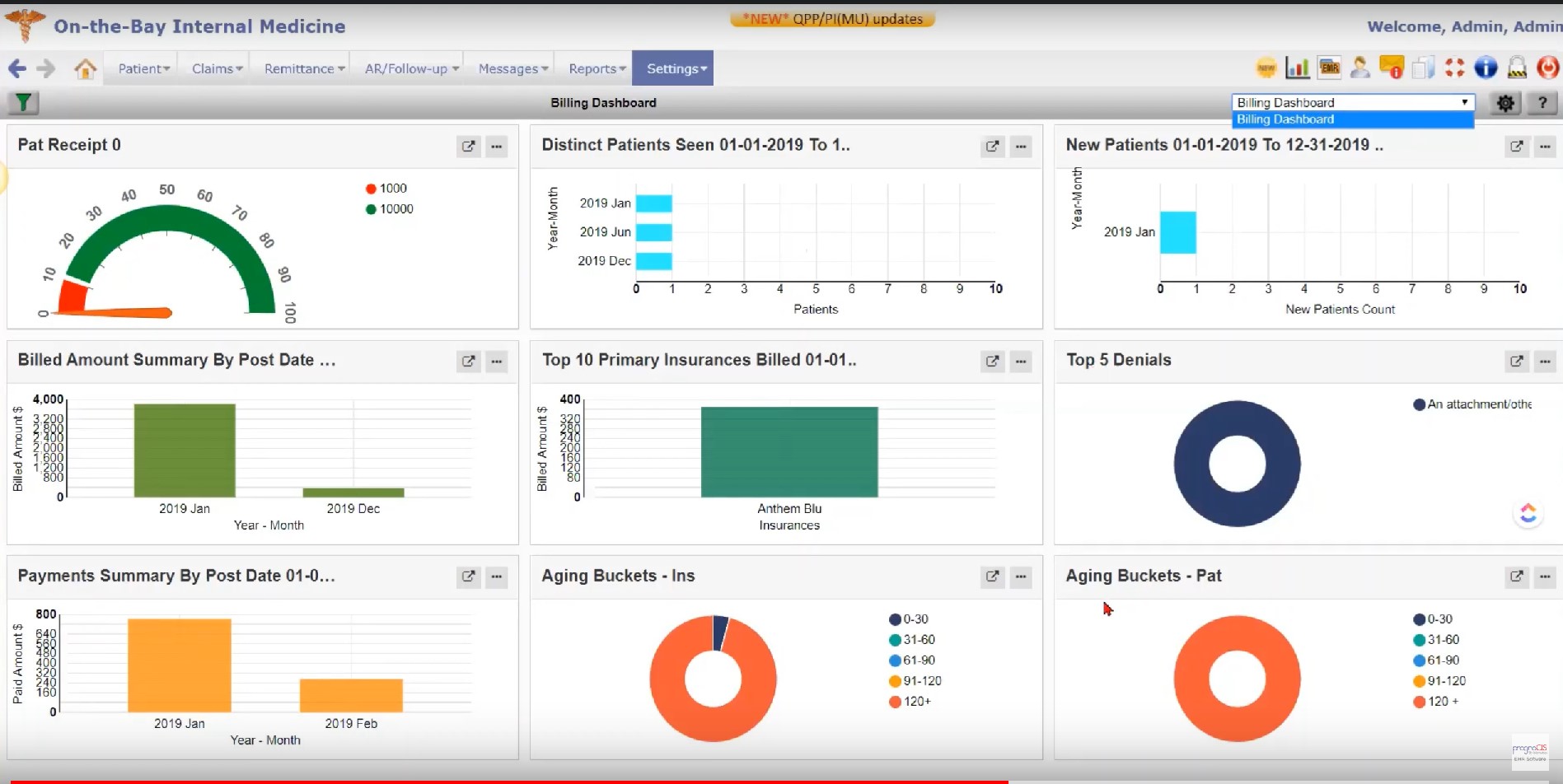Open the Top 5 Denials ellipsis menu
Viewport: 1563px width, 784px height.
point(1545,362)
